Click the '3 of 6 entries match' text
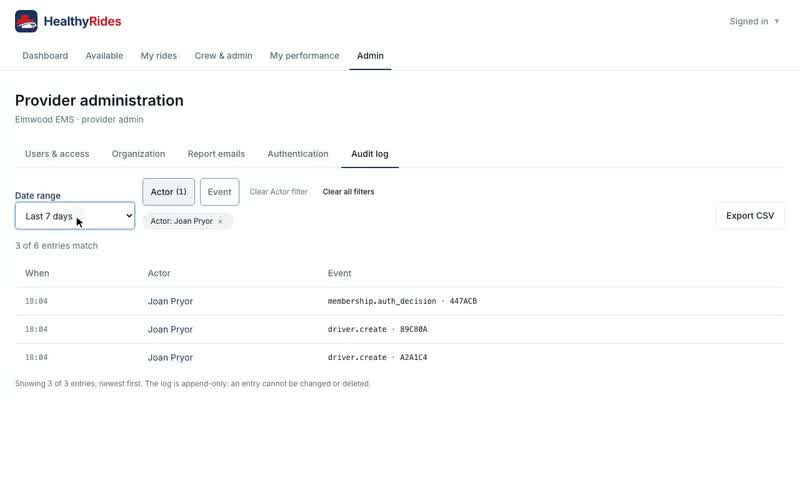The height and width of the screenshot is (500, 800). coord(57,245)
